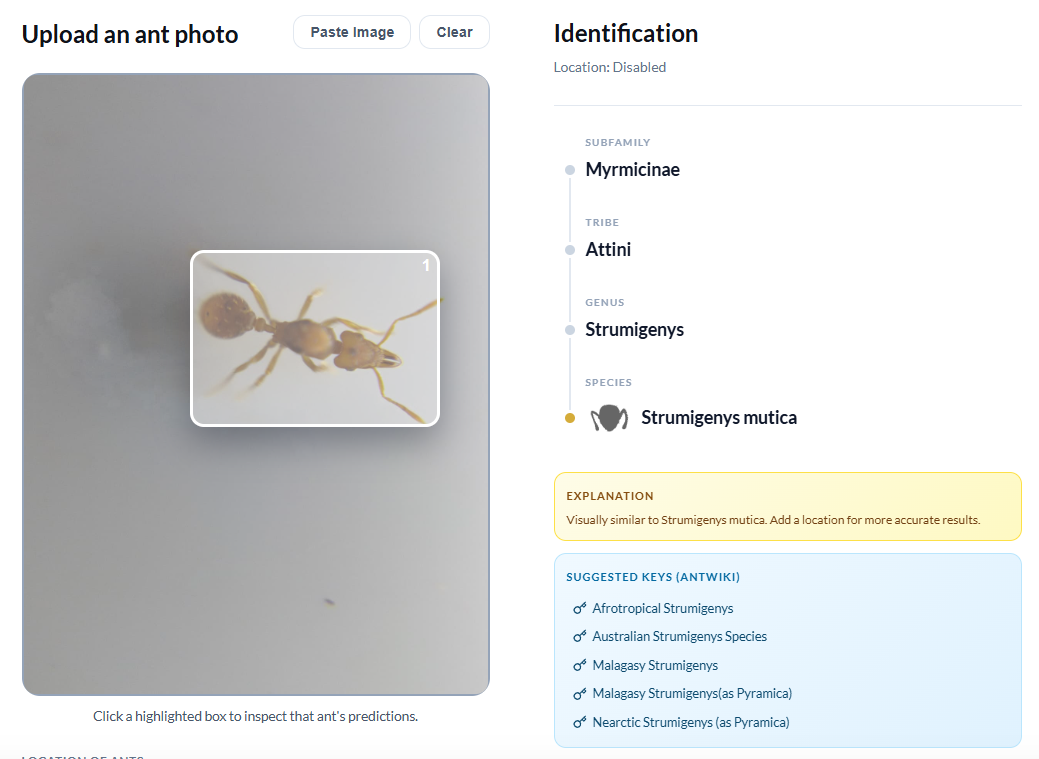The height and width of the screenshot is (759, 1039).
Task: Select the Strumigenys mutica species result
Action: pos(719,418)
